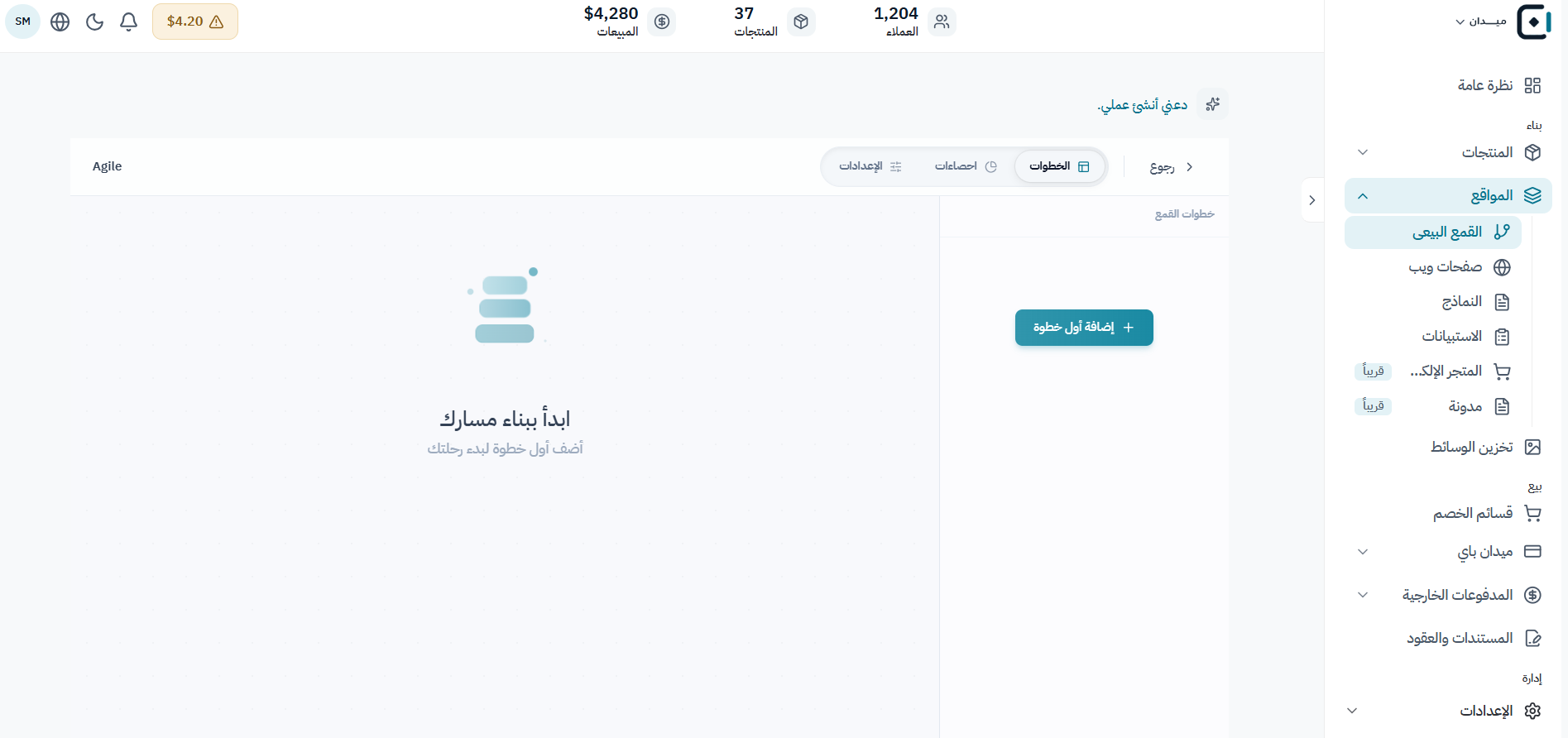This screenshot has height=738, width=1568.
Task: Click the customers people icon in header
Action: tap(942, 22)
